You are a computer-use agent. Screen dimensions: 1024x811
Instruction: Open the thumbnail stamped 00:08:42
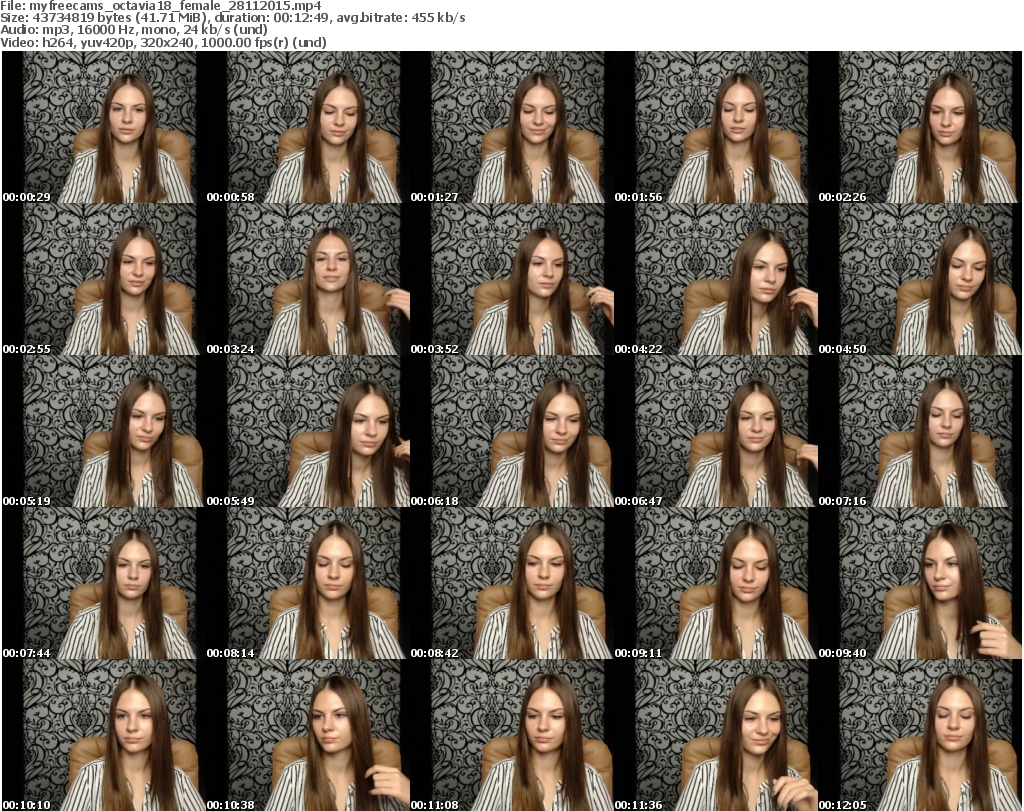click(512, 584)
